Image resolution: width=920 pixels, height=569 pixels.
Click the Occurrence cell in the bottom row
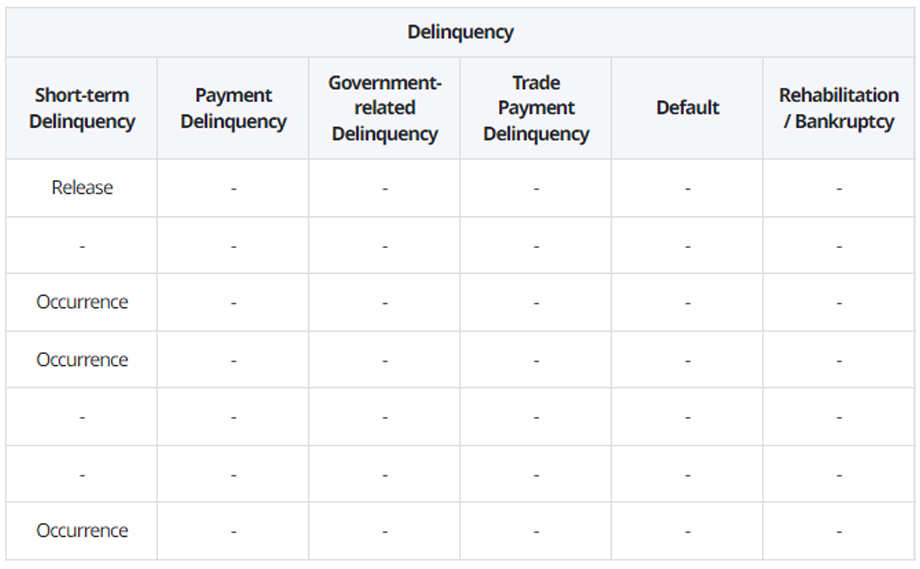(82, 531)
